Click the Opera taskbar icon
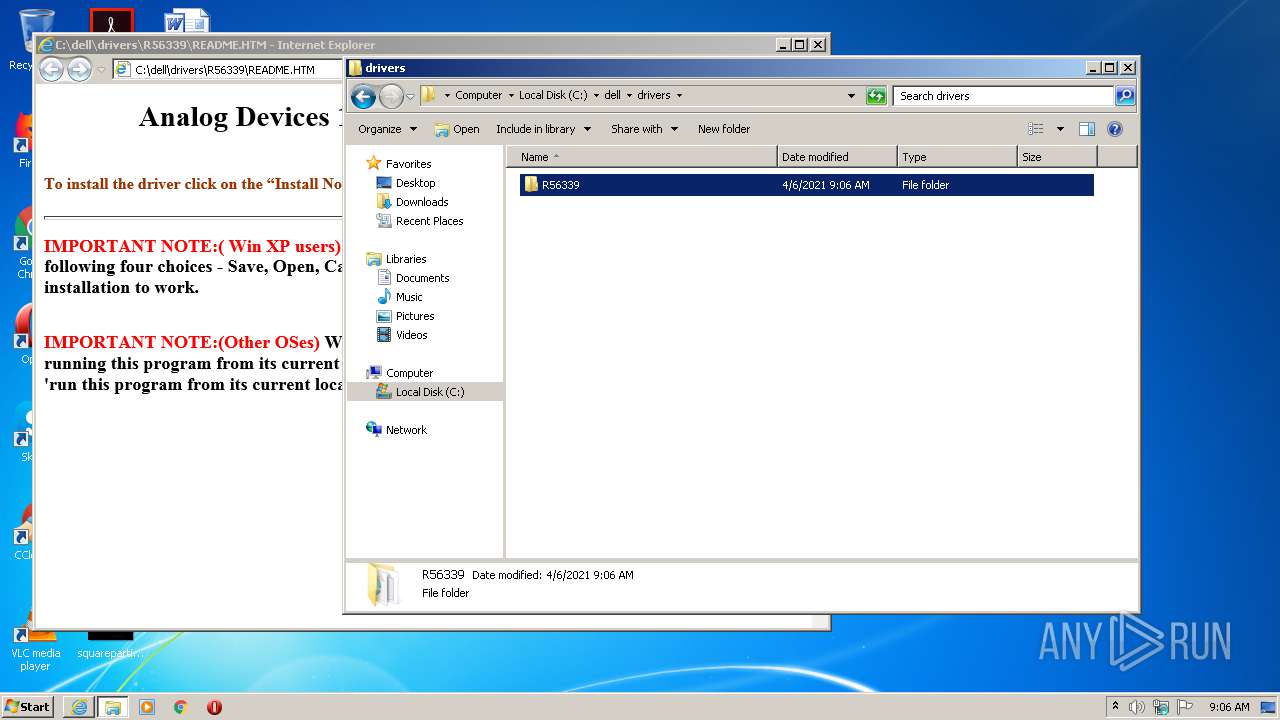Viewport: 1280px width, 720px height. (x=214, y=707)
